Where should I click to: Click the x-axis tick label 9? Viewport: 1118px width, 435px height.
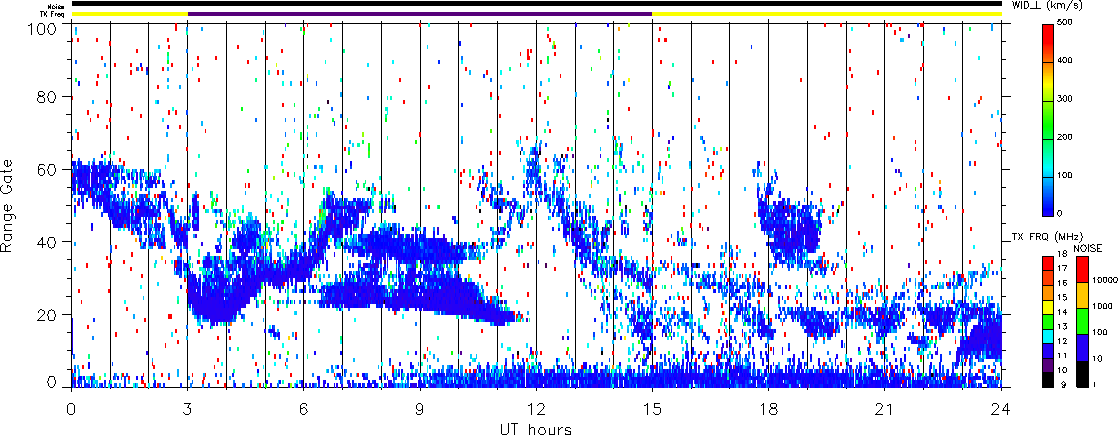tap(420, 409)
